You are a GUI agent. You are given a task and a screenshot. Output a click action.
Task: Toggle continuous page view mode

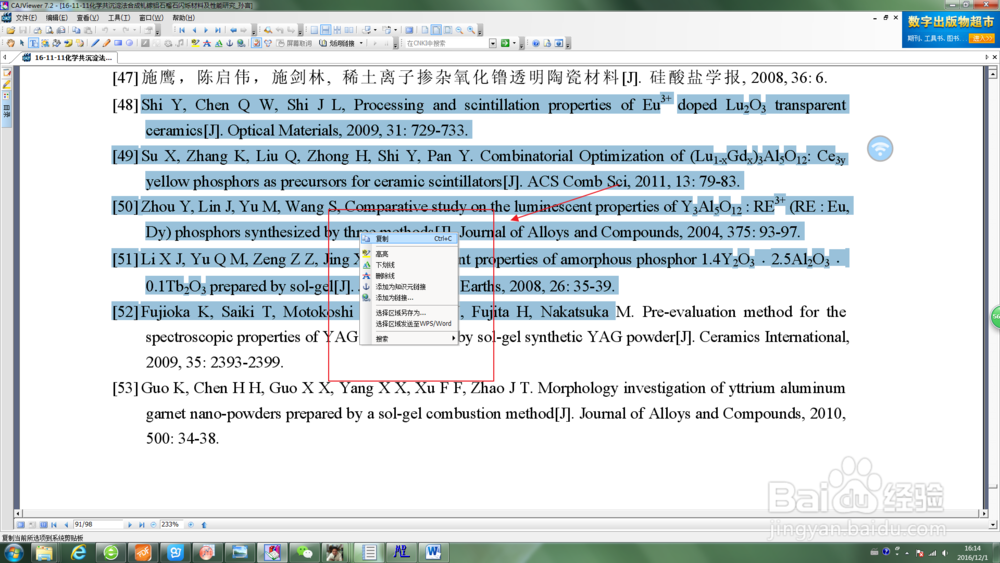(326, 30)
